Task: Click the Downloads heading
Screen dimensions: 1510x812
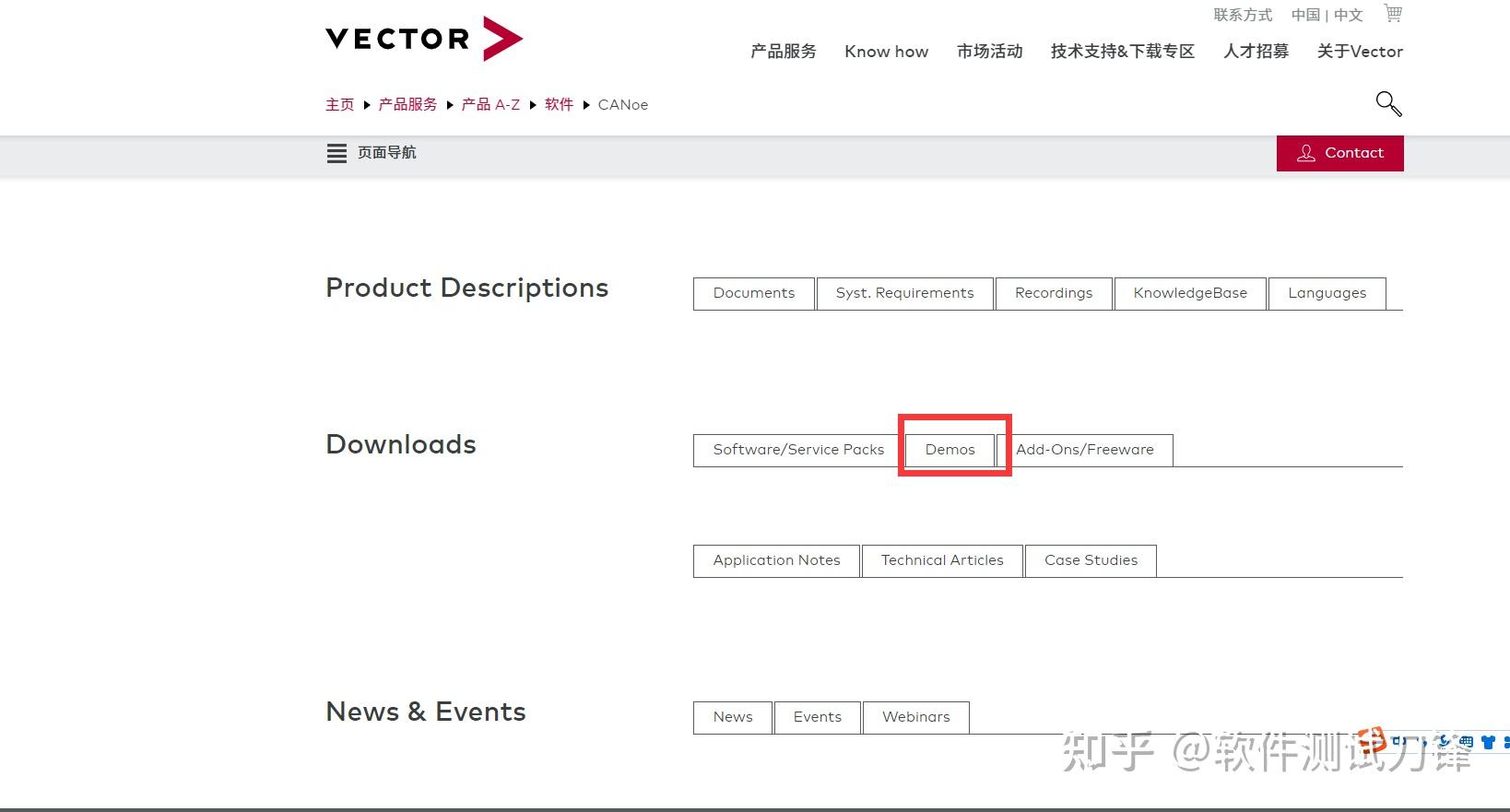Action: 401,444
